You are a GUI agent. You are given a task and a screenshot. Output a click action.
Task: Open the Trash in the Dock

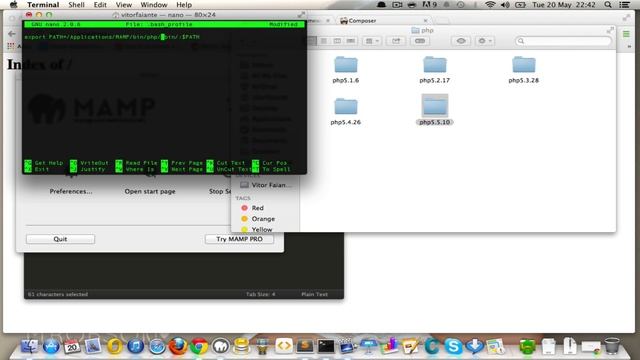[612, 346]
